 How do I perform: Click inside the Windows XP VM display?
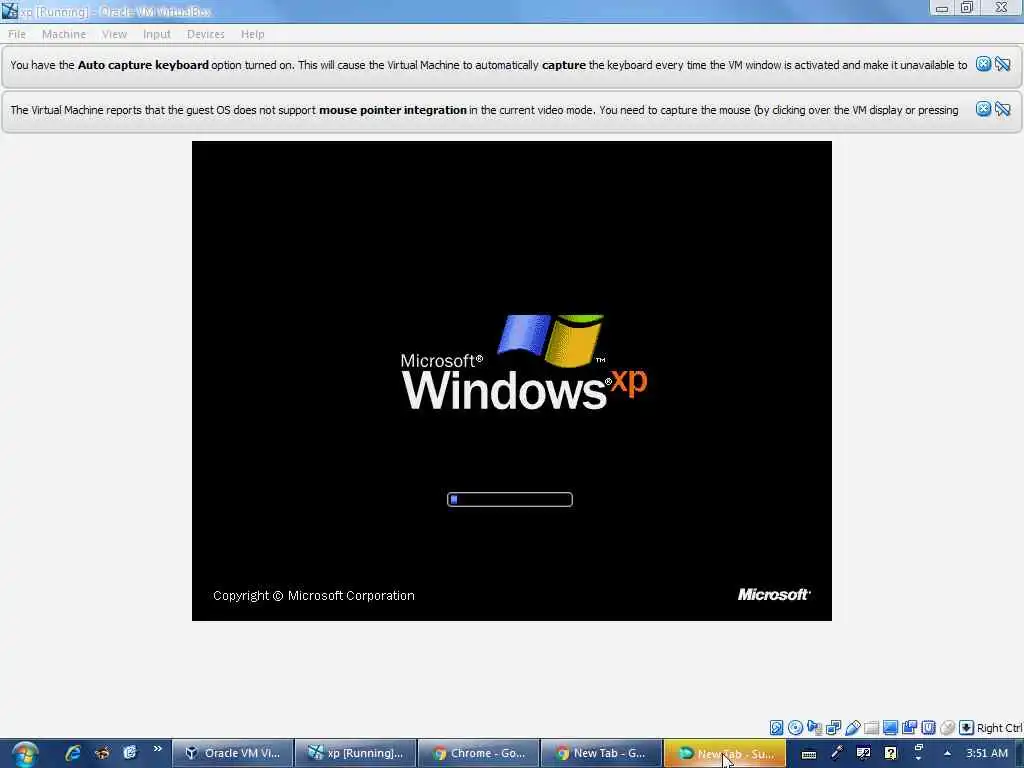pyautogui.click(x=511, y=381)
